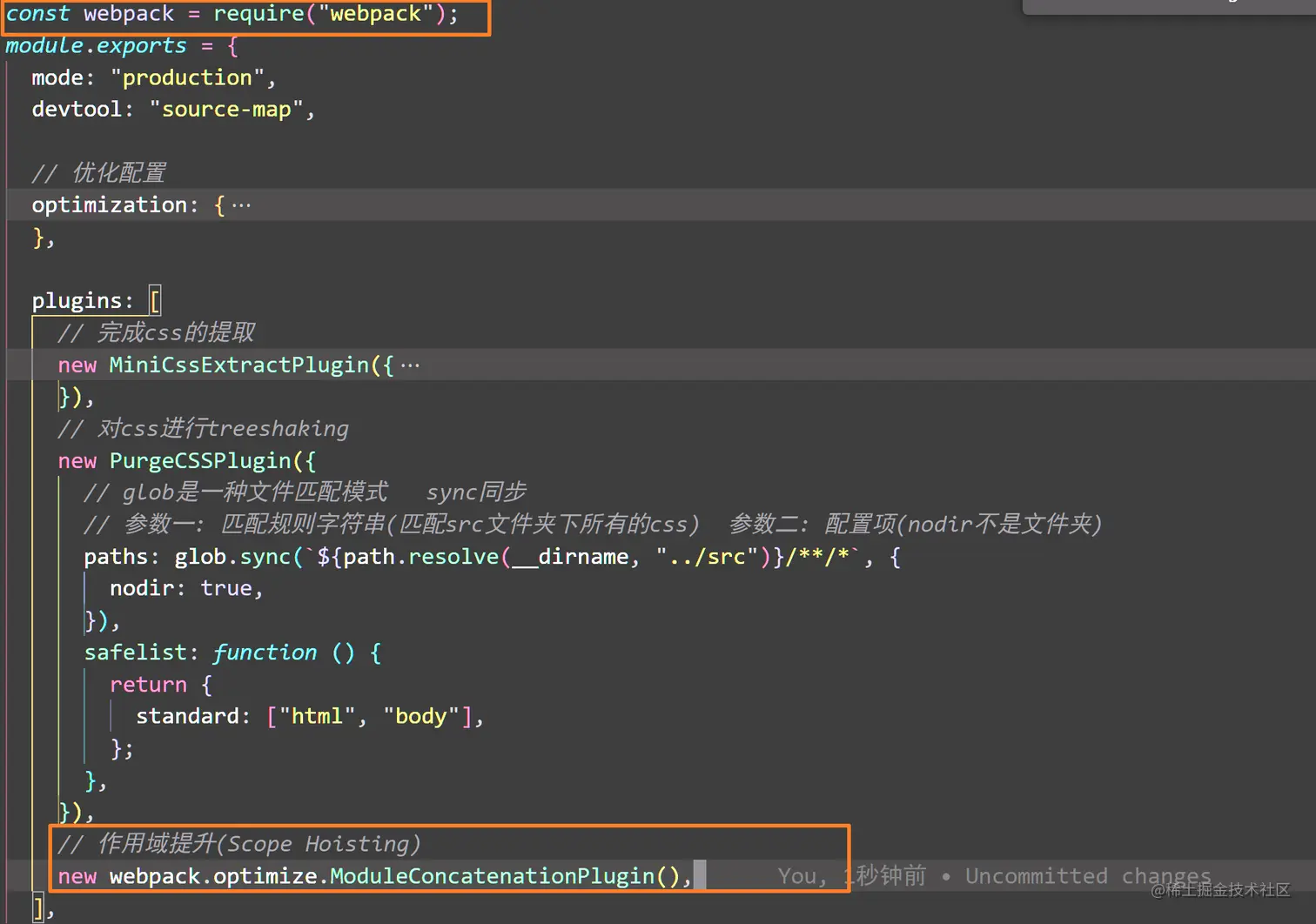Click on module.exports text
1316x924 pixels.
[96, 45]
